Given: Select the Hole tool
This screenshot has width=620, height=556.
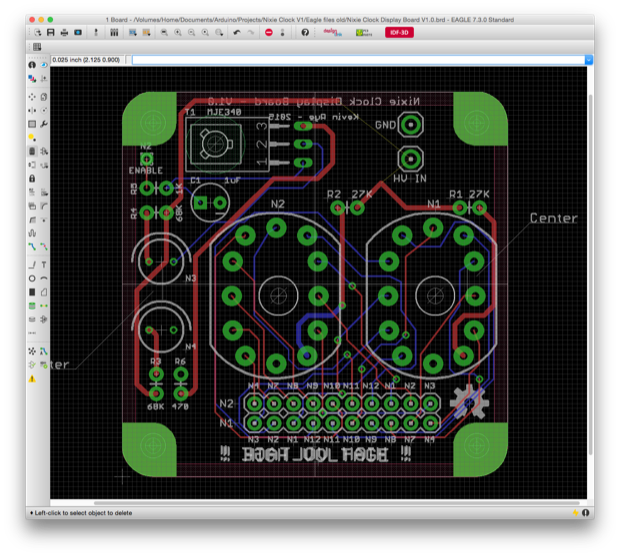Looking at the screenshot, I should (32, 319).
